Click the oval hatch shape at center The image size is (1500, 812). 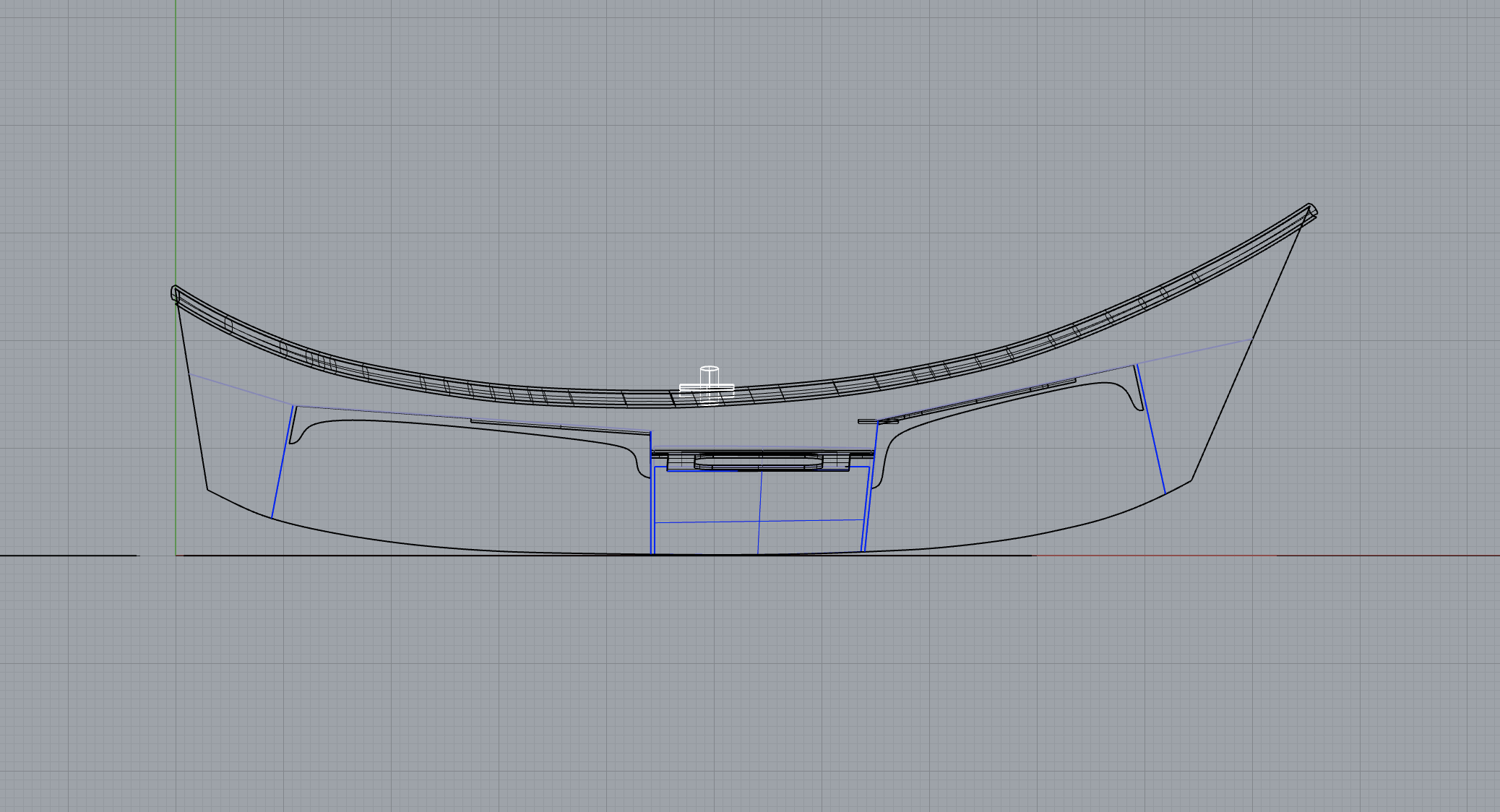pyautogui.click(x=759, y=461)
